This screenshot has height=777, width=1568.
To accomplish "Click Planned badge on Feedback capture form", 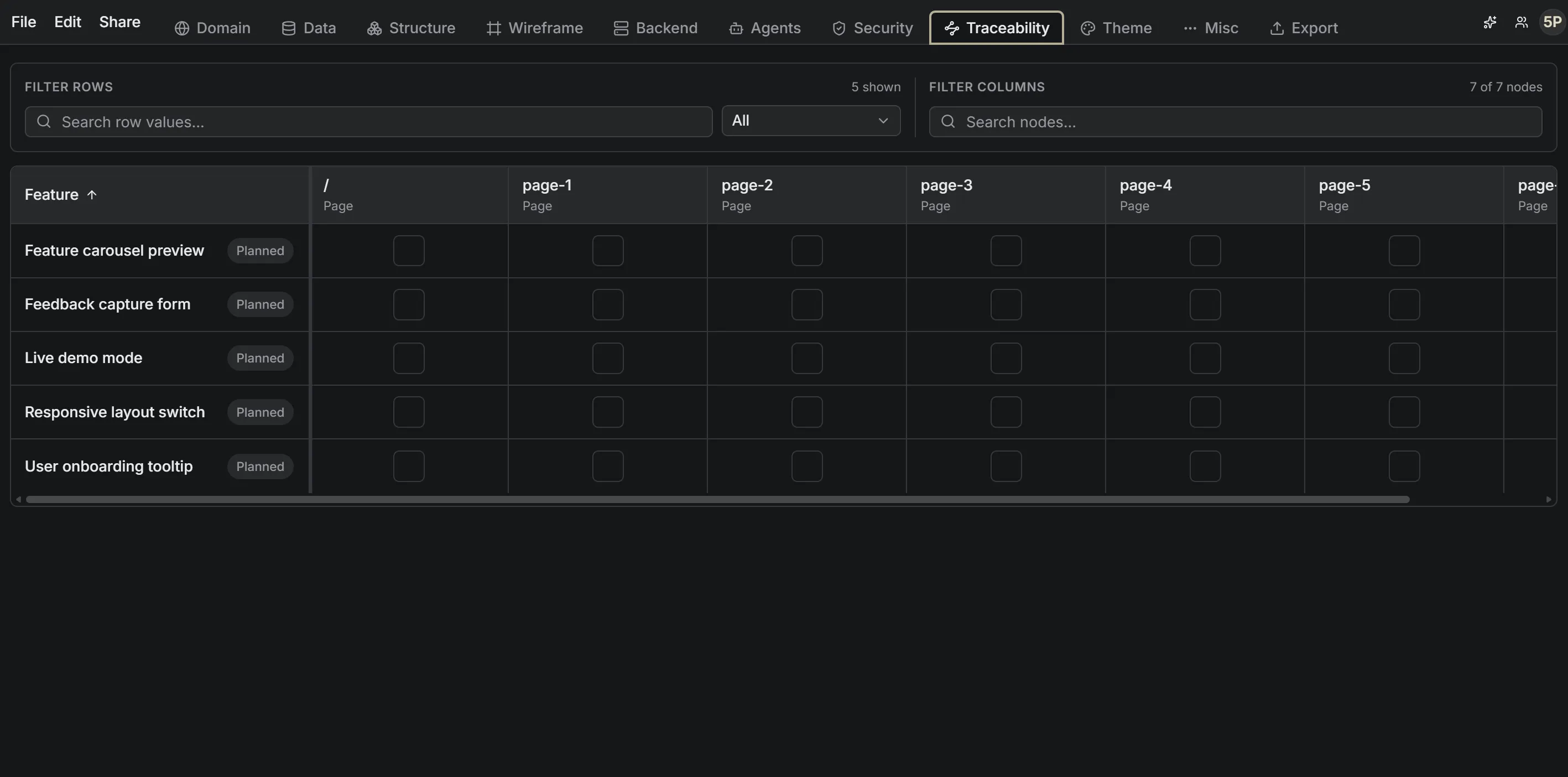I will click(260, 304).
